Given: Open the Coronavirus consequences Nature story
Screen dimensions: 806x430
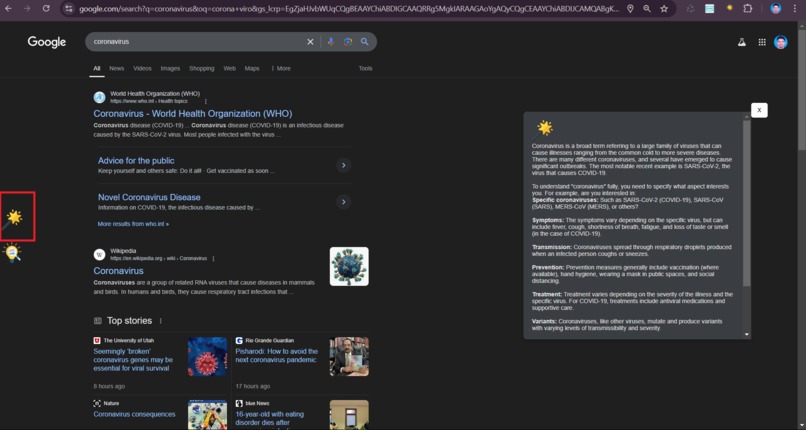Looking at the screenshot, I should (x=134, y=414).
